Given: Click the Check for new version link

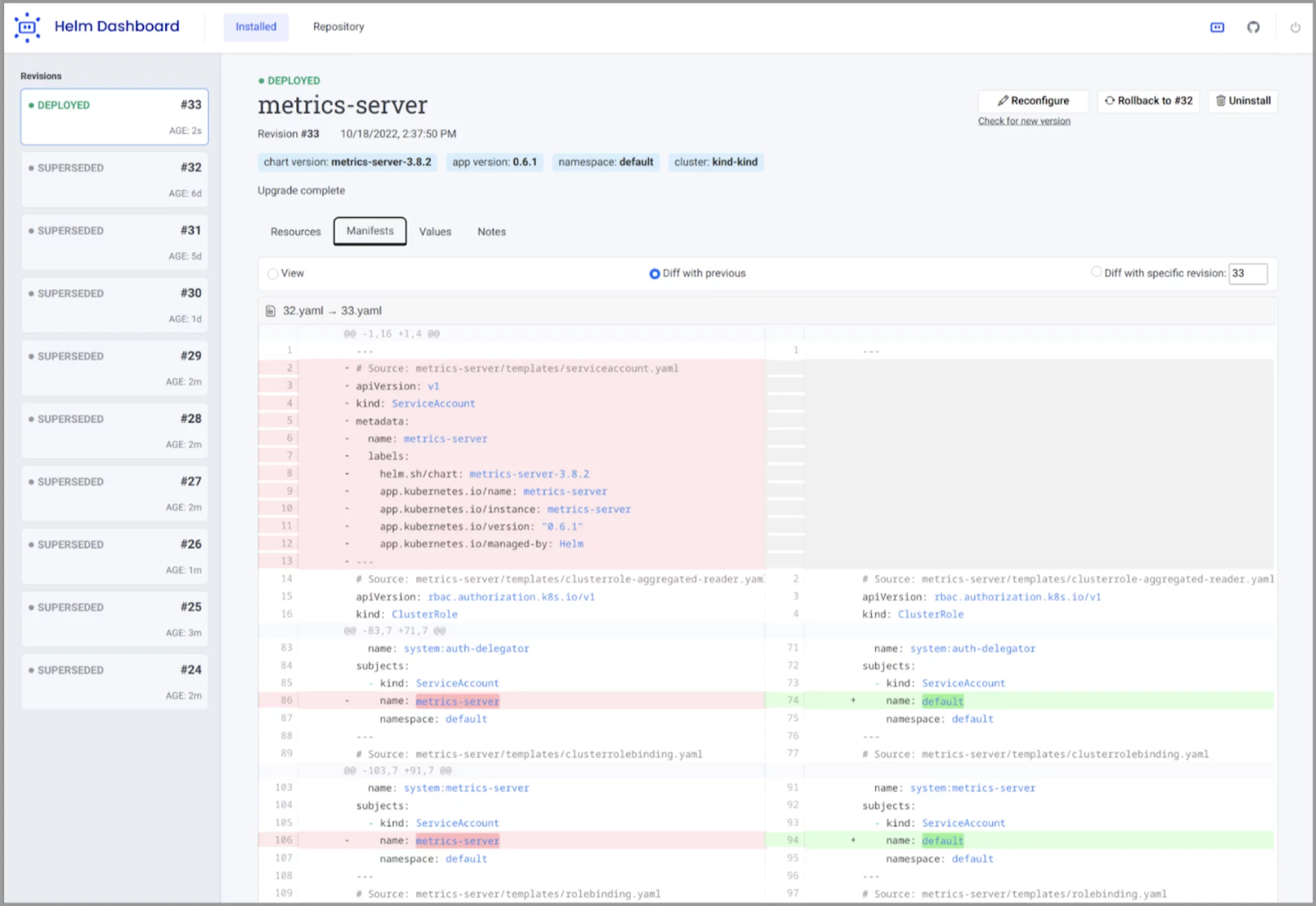Looking at the screenshot, I should click(1024, 121).
